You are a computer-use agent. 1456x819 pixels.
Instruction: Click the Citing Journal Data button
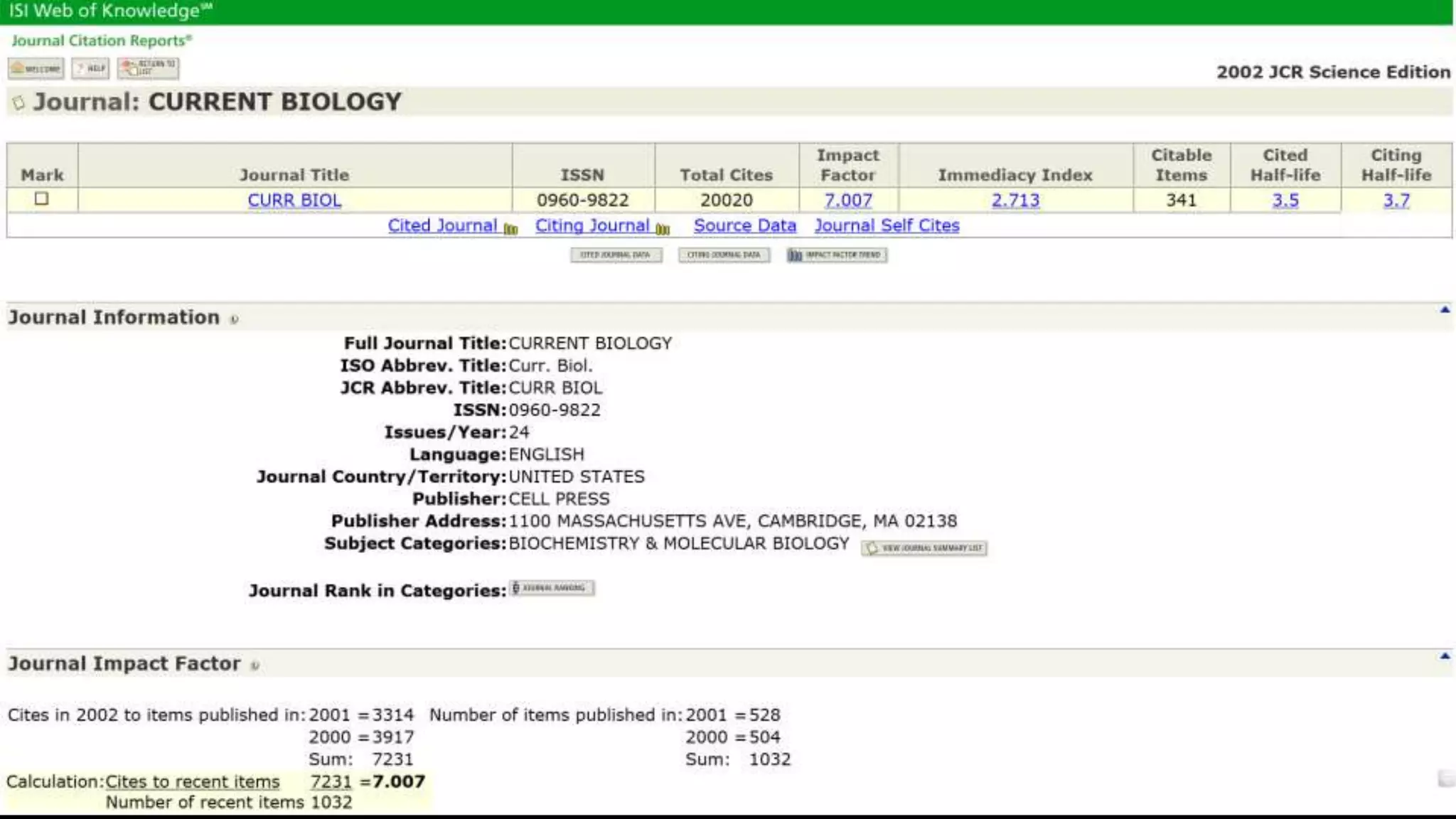[x=724, y=255]
